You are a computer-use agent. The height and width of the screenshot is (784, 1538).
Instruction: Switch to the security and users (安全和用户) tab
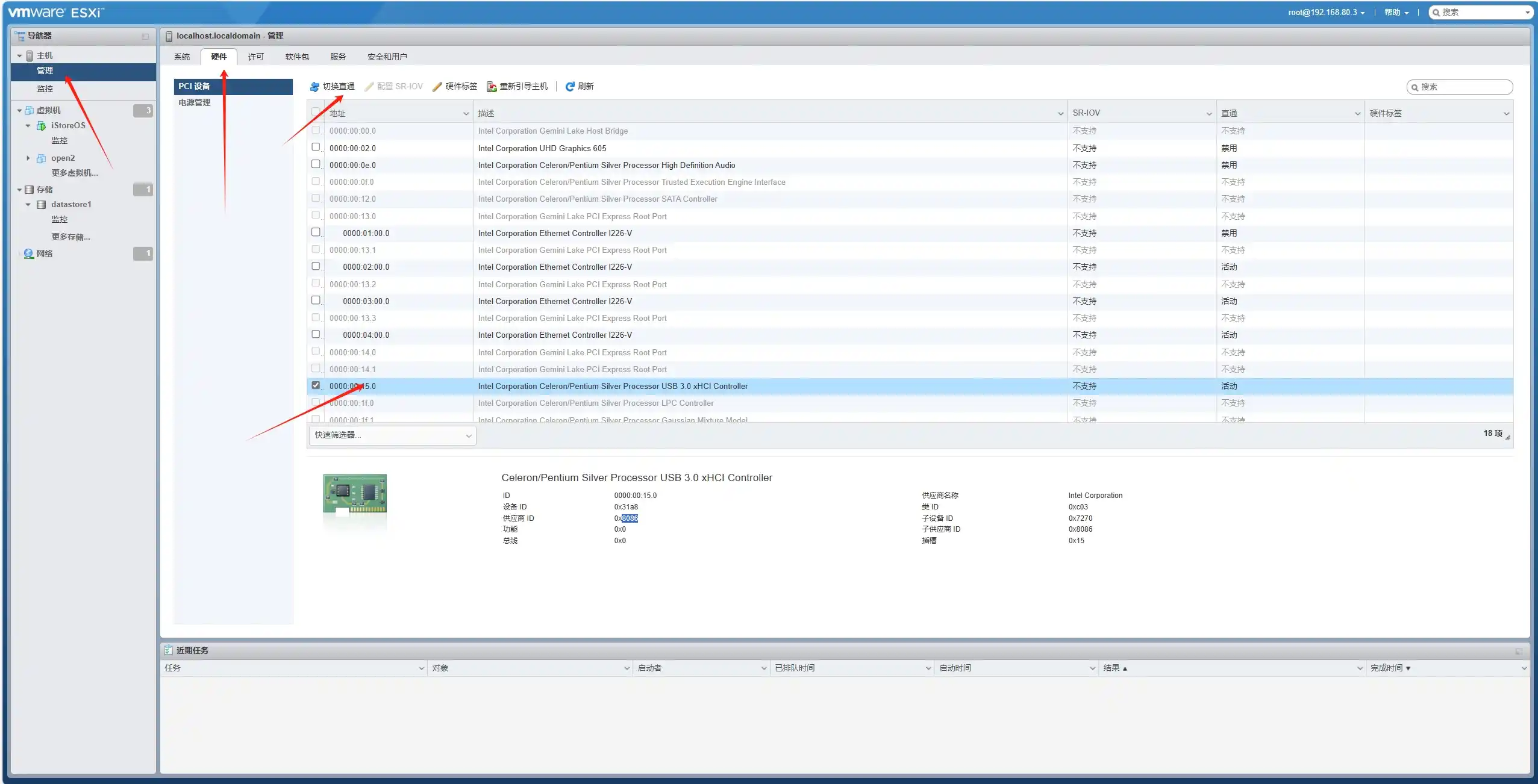click(387, 57)
